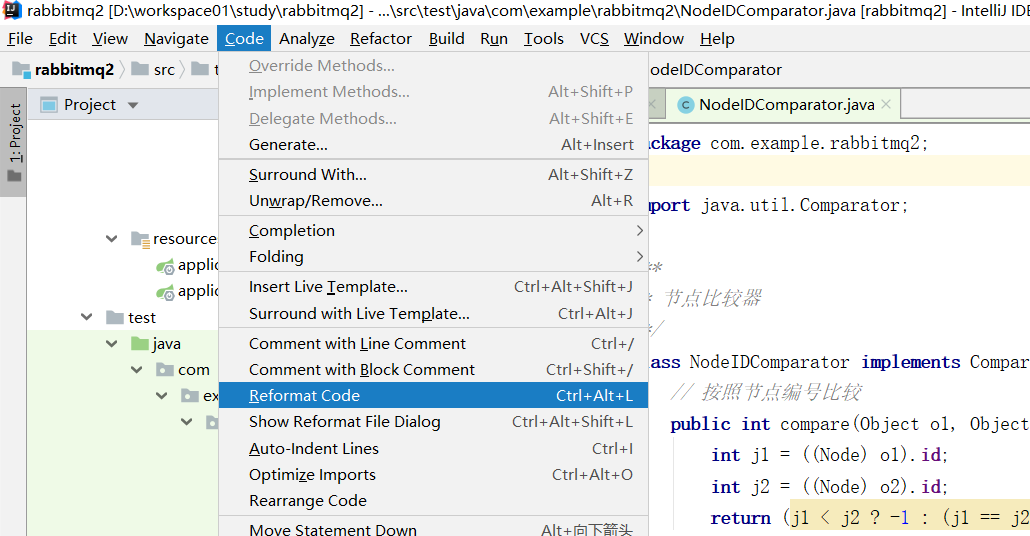1030x536 pixels.
Task: Click the resources folder icon
Action: coord(140,239)
